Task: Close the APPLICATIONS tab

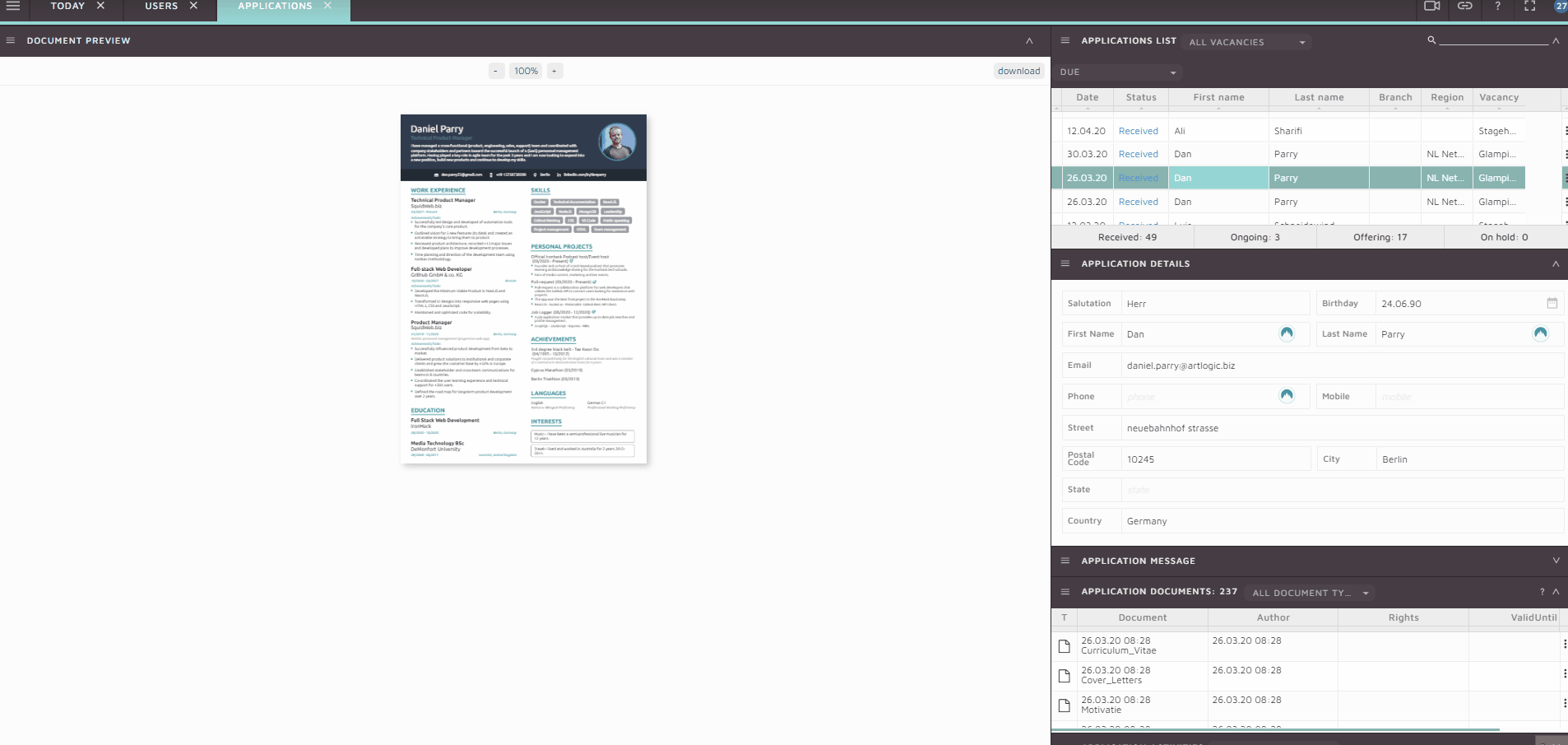Action: [327, 6]
